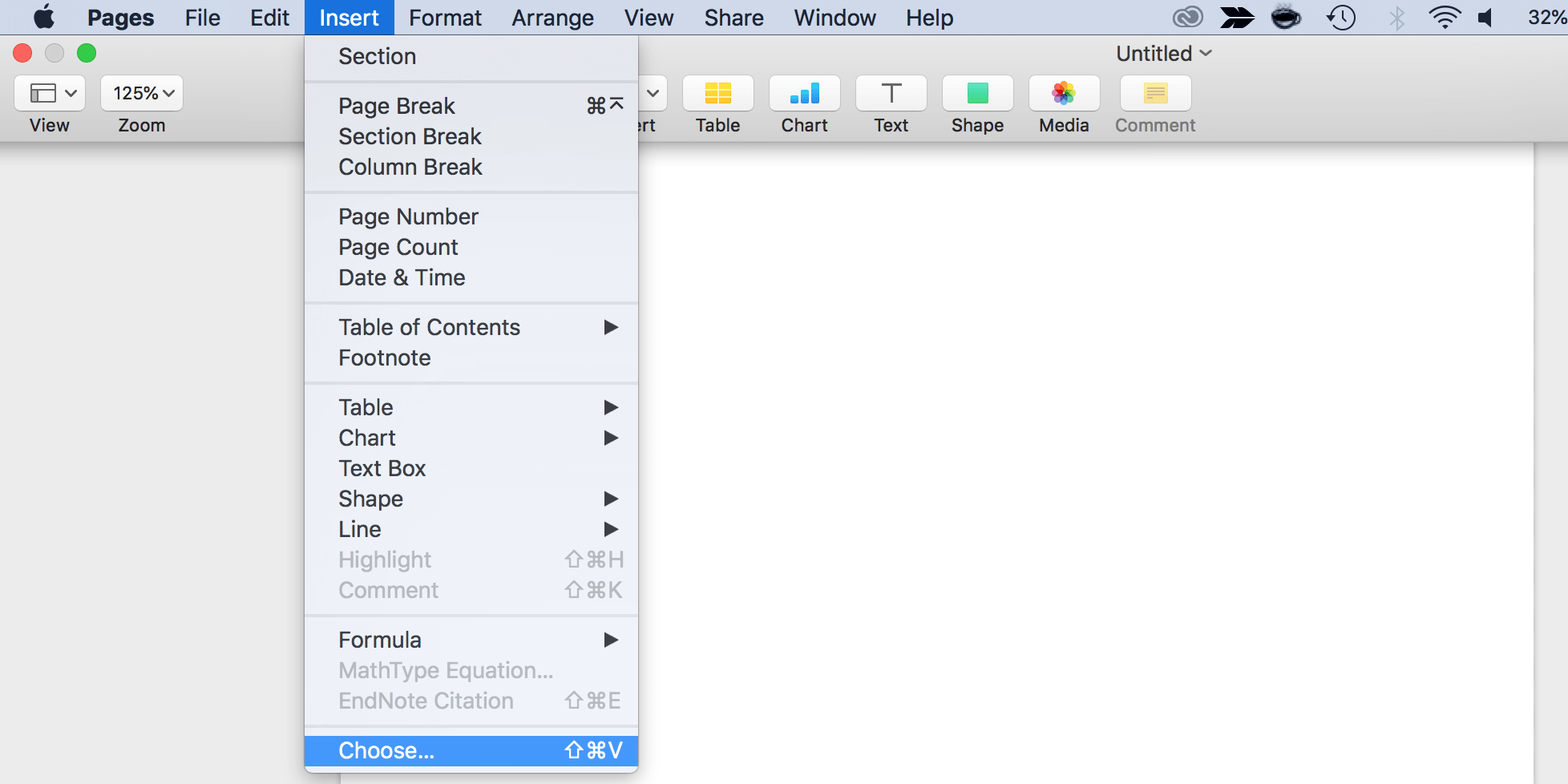Image resolution: width=1568 pixels, height=784 pixels.
Task: Expand the Shape submenu in Insert menu
Action: pyautogui.click(x=370, y=499)
